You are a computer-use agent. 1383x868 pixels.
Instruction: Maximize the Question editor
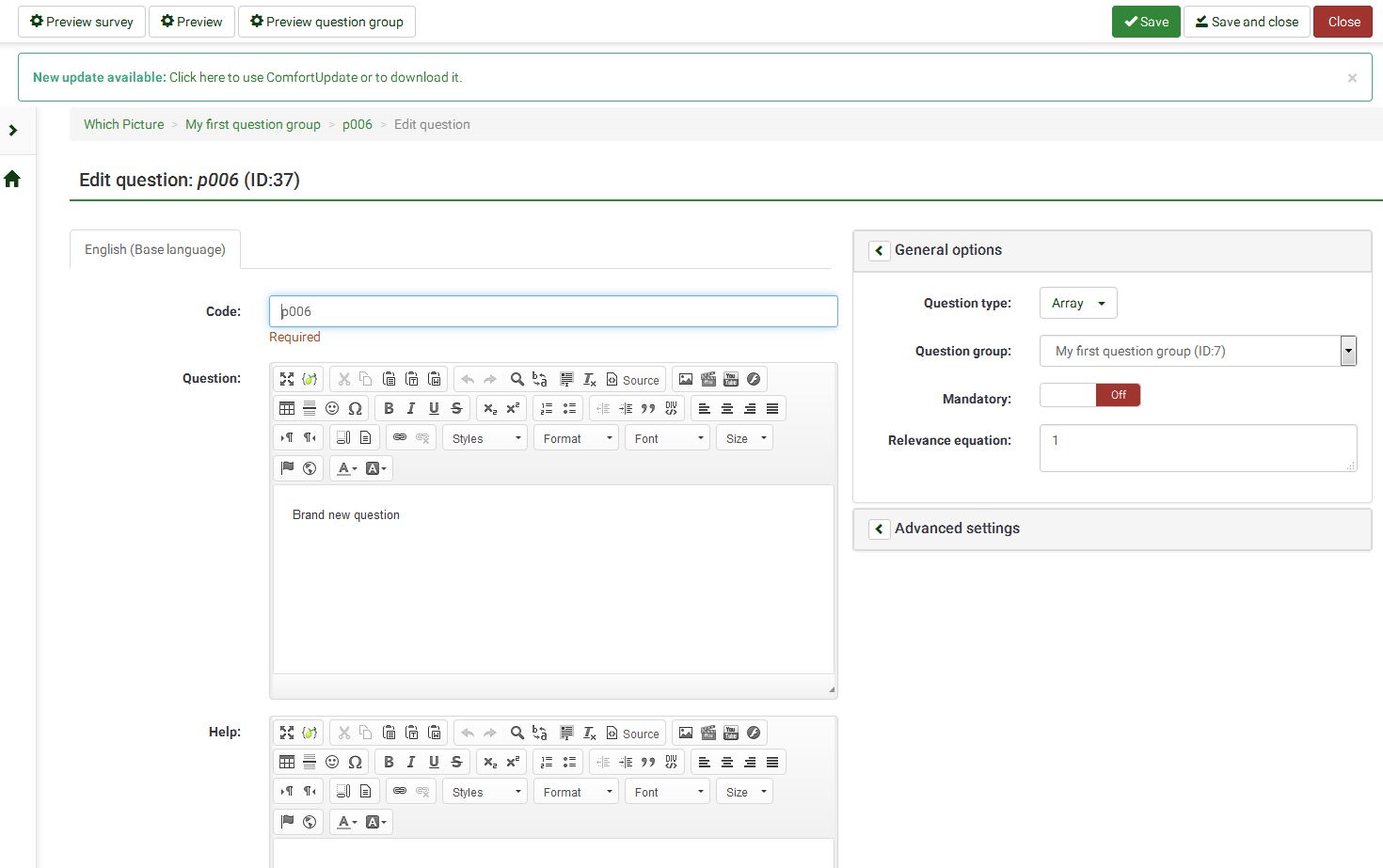tap(287, 379)
